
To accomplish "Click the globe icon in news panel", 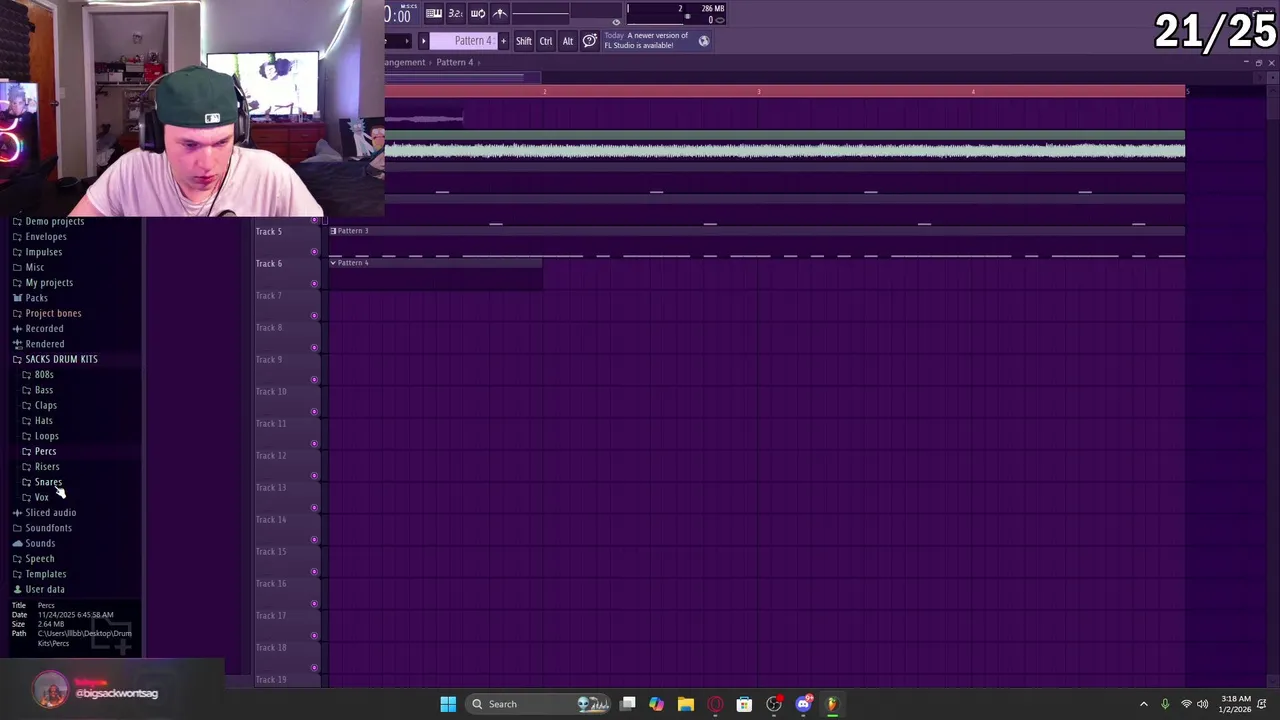I will click(704, 41).
